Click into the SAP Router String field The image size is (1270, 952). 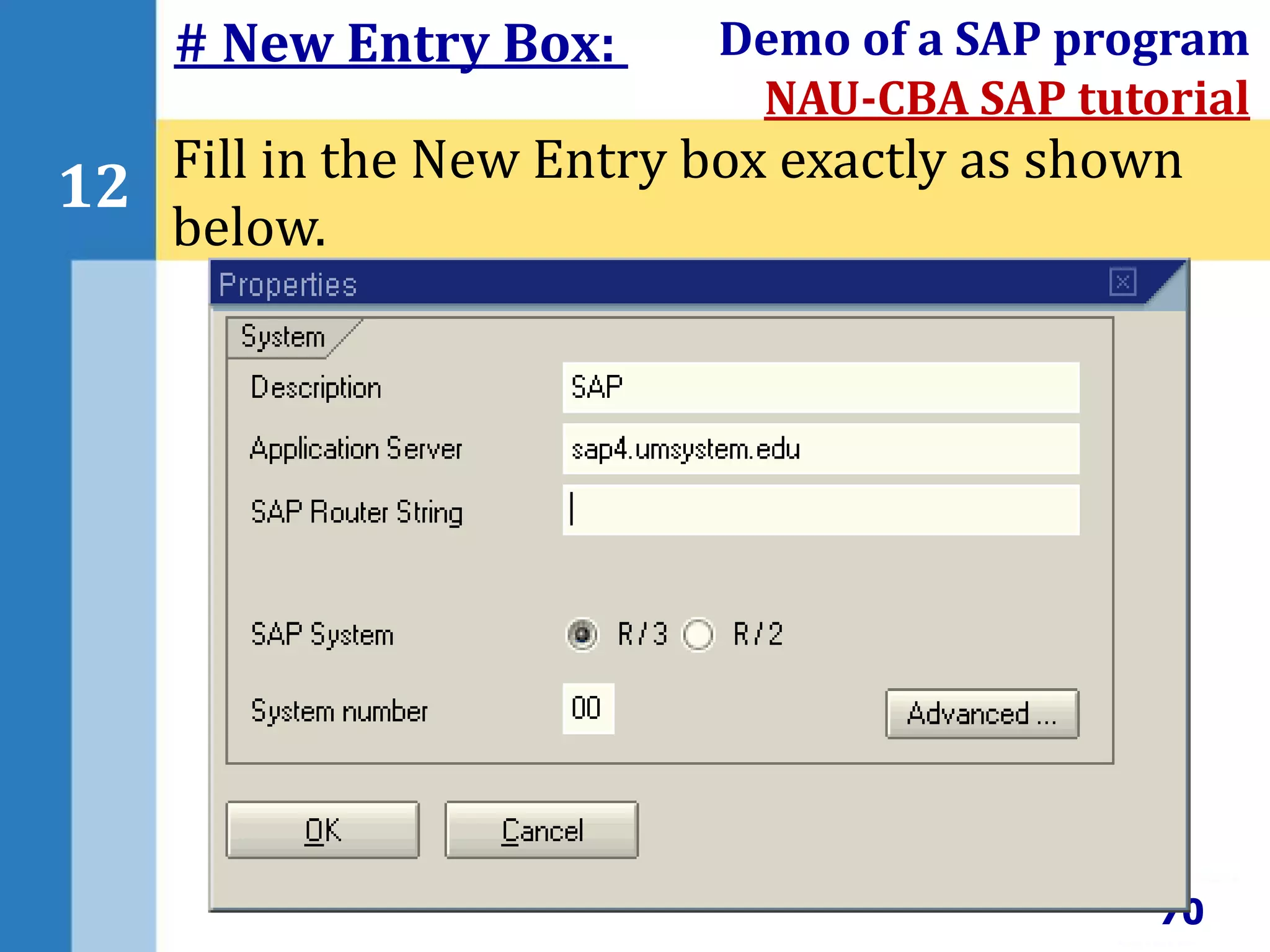click(x=820, y=510)
